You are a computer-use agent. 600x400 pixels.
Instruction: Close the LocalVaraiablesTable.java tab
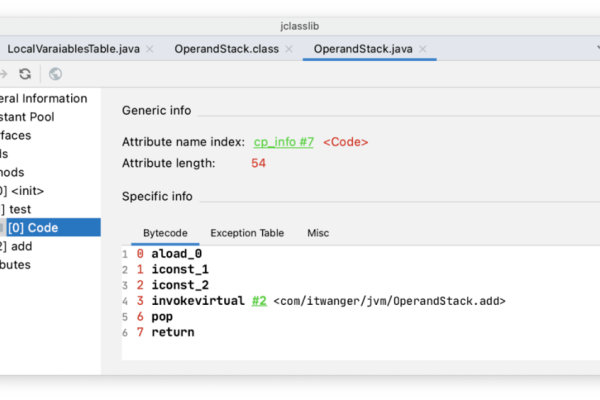click(149, 49)
